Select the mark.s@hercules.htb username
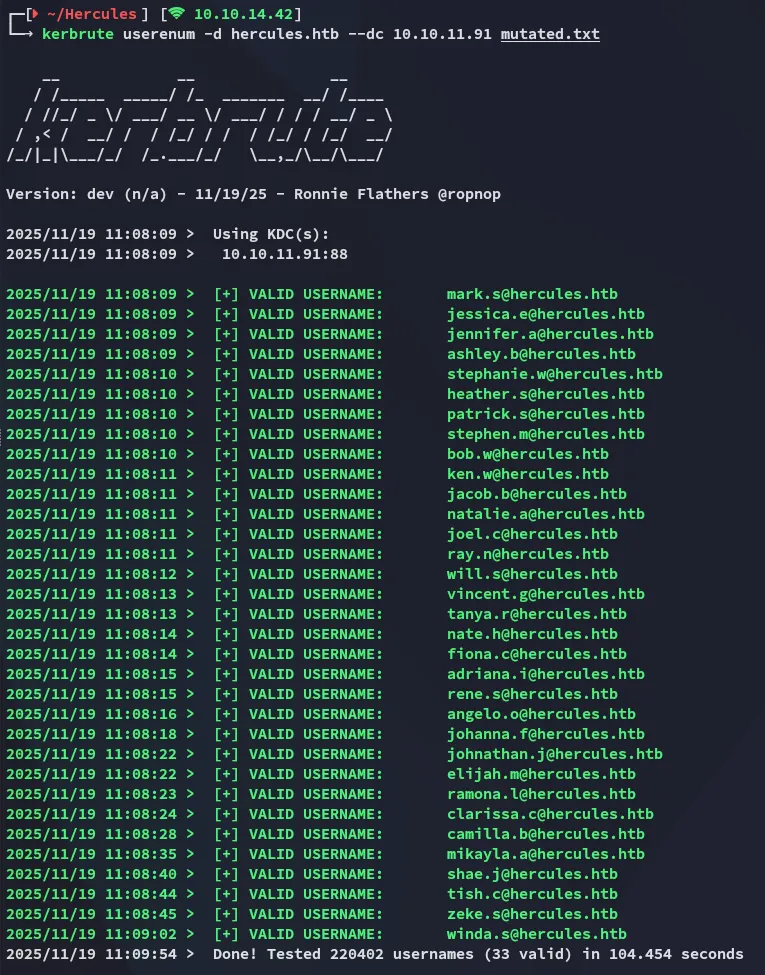Viewport: 765px width, 975px height. coord(532,294)
